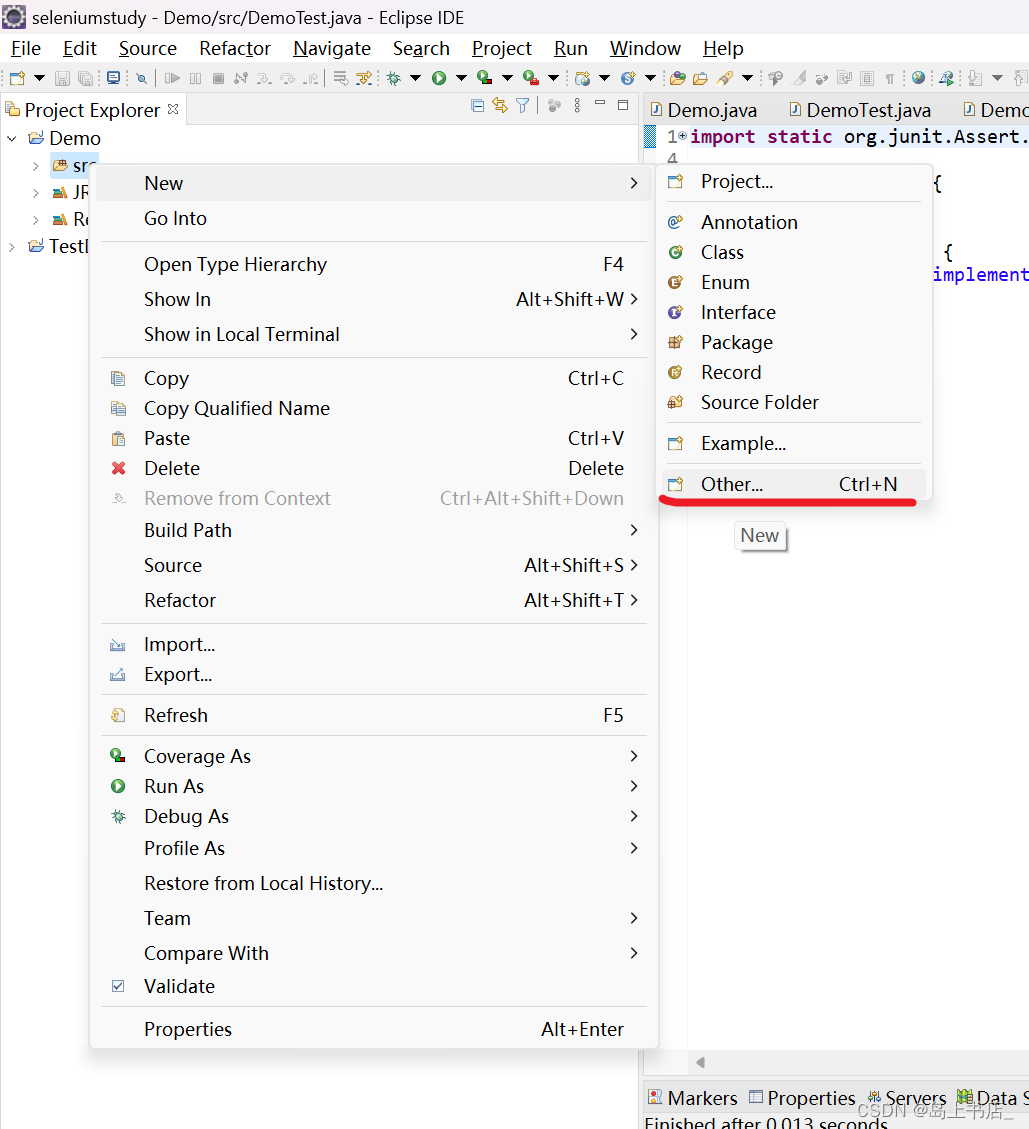Toggle the Validate checkbox menu item
This screenshot has height=1129, width=1029.
(x=118, y=986)
